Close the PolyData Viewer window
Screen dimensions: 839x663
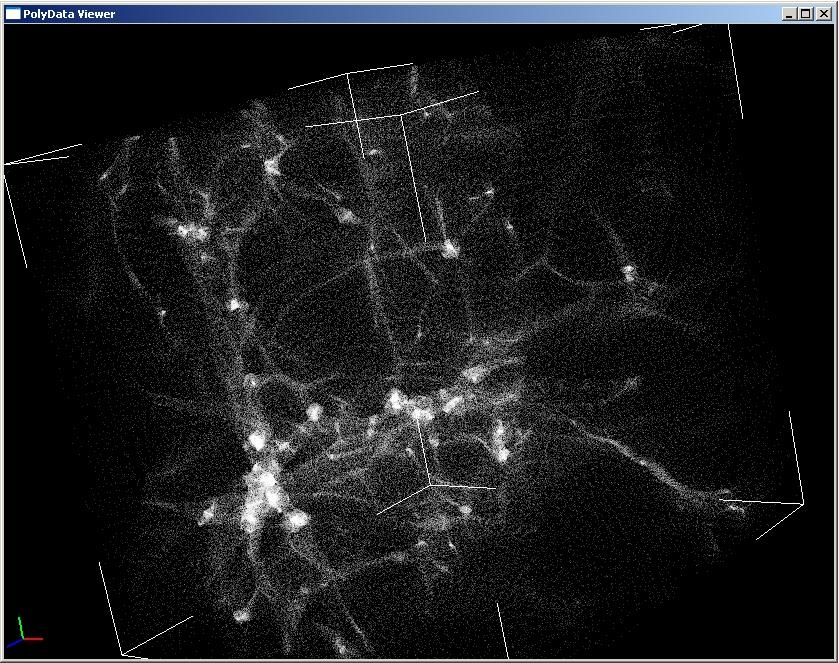823,14
